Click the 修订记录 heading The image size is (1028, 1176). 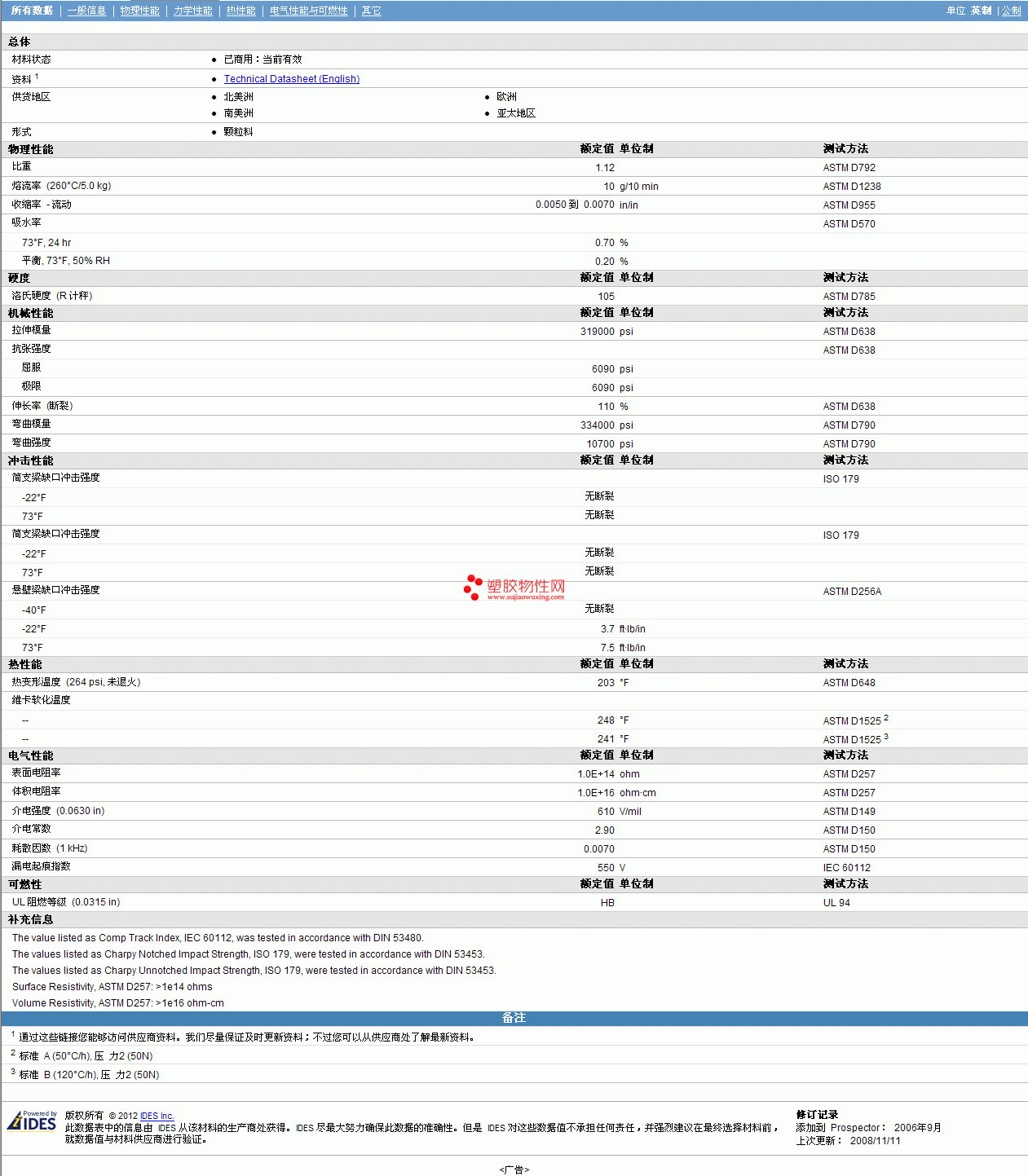pos(817,1115)
